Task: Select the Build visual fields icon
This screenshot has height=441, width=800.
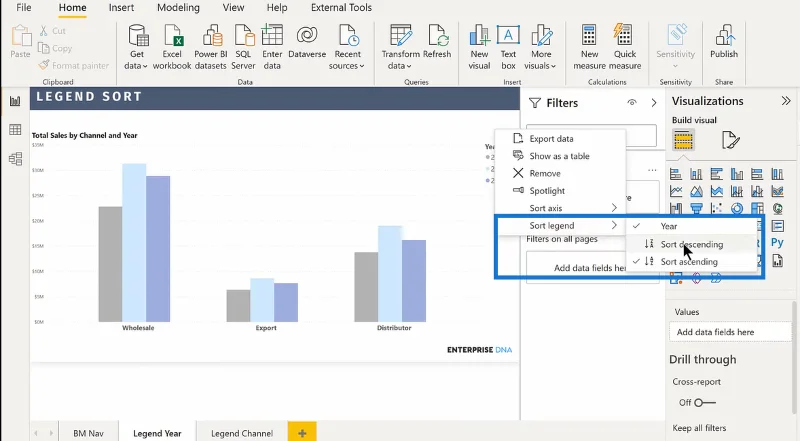Action: click(683, 140)
